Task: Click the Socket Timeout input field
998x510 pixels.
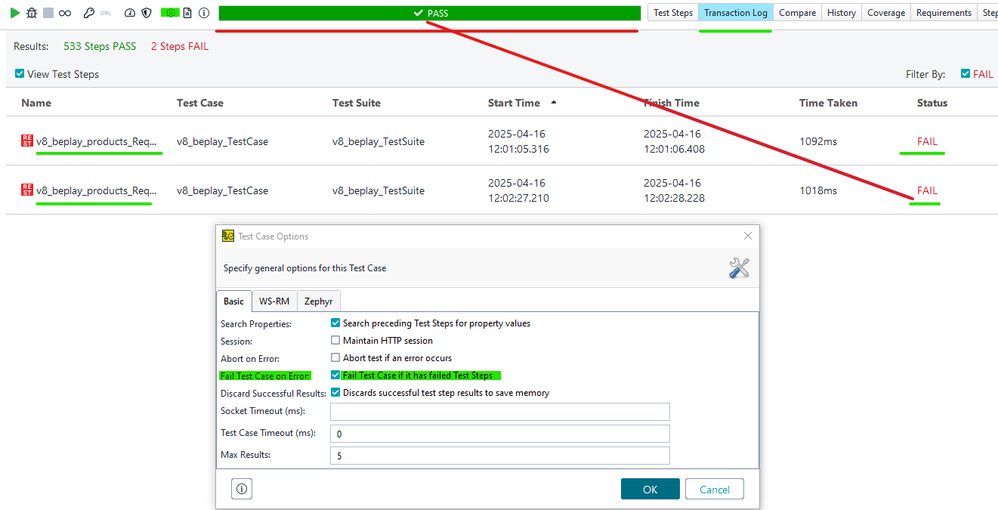Action: coord(499,412)
